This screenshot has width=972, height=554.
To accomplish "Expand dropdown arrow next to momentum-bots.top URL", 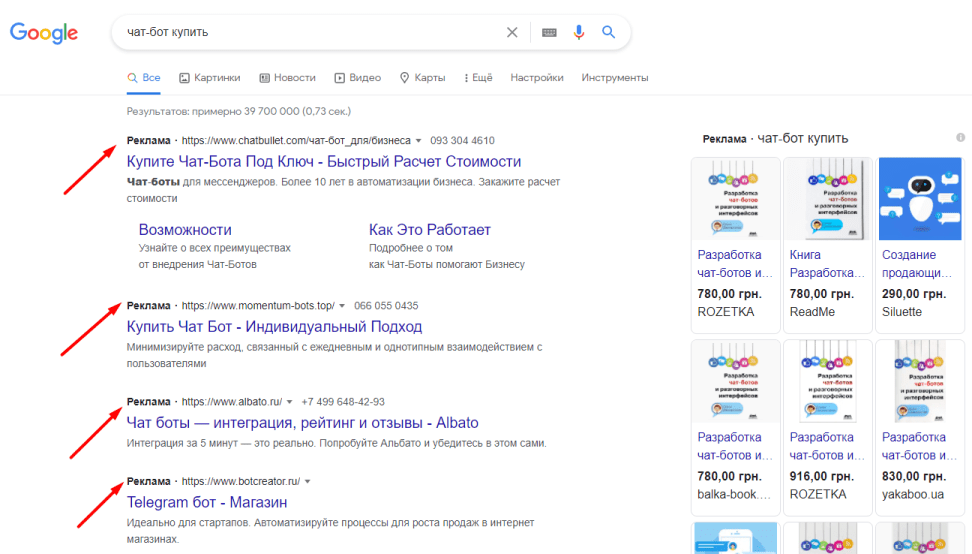I will click(342, 306).
